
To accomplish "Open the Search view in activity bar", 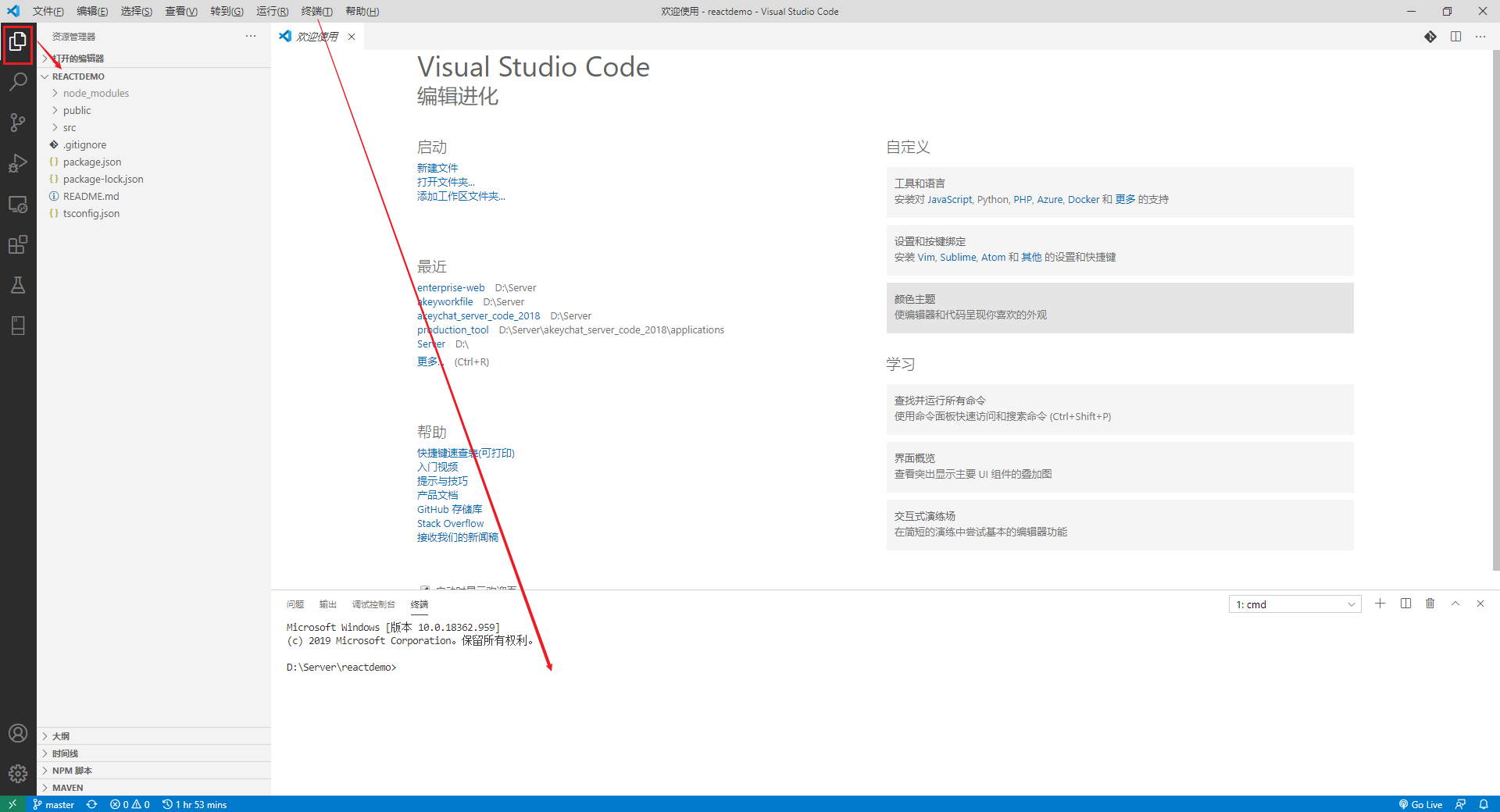I will click(18, 82).
